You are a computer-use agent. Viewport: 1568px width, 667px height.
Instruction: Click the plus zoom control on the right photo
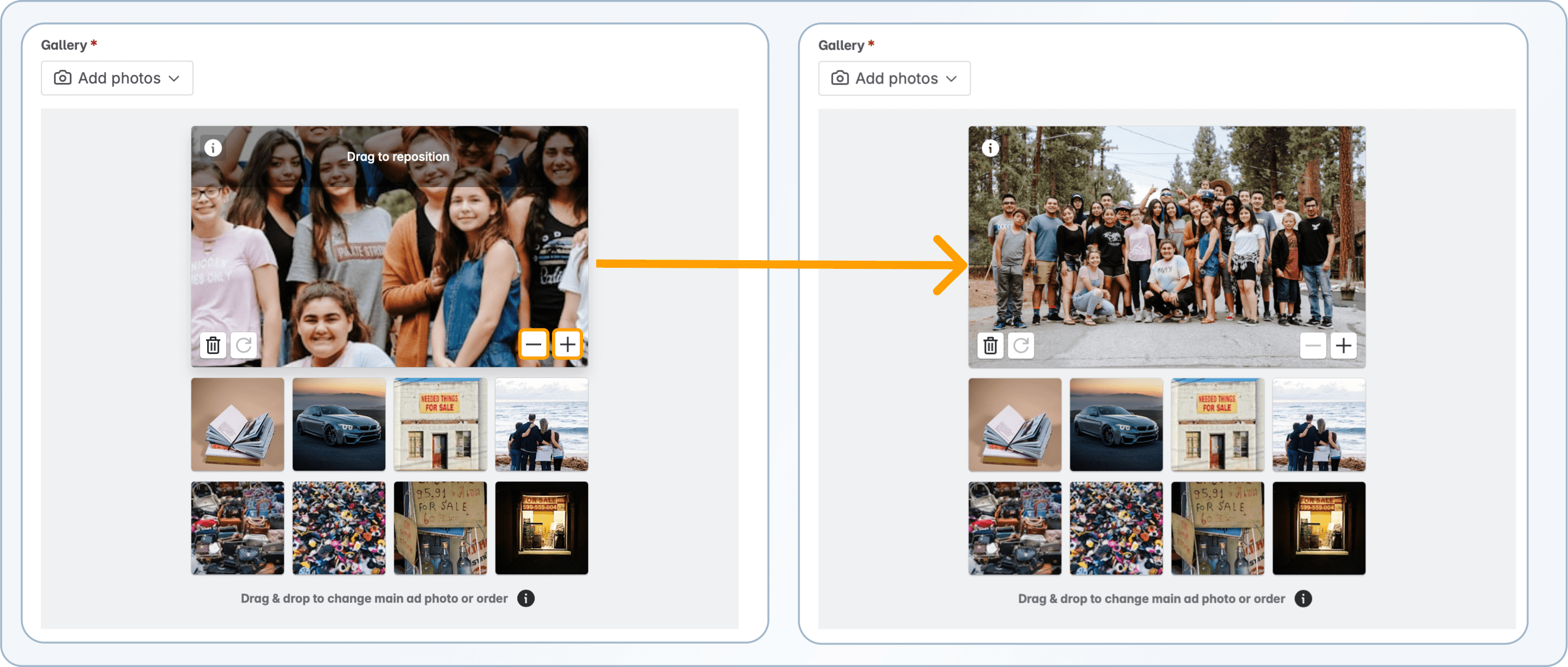1344,345
